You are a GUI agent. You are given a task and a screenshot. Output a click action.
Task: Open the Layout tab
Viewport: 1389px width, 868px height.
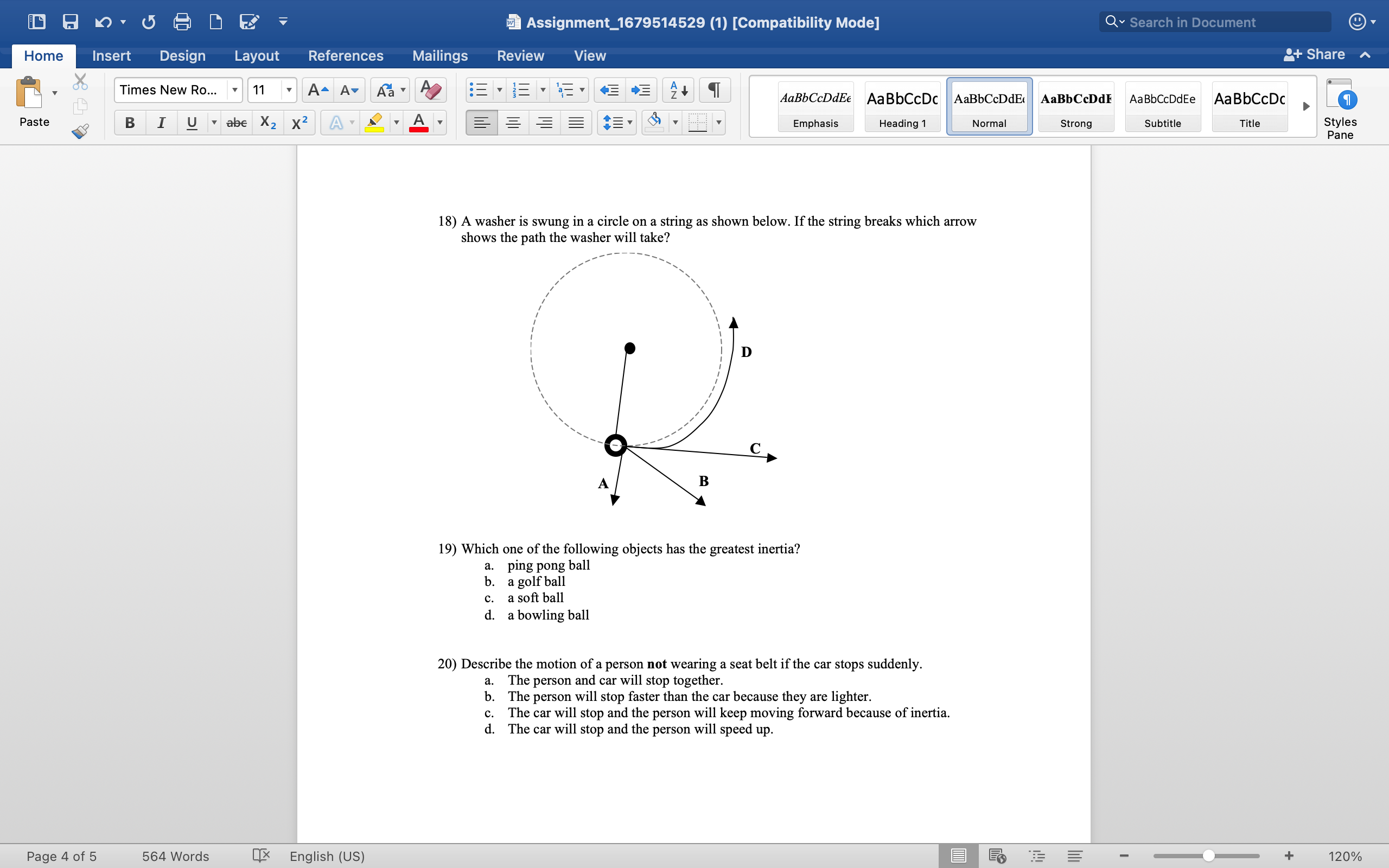tap(257, 56)
